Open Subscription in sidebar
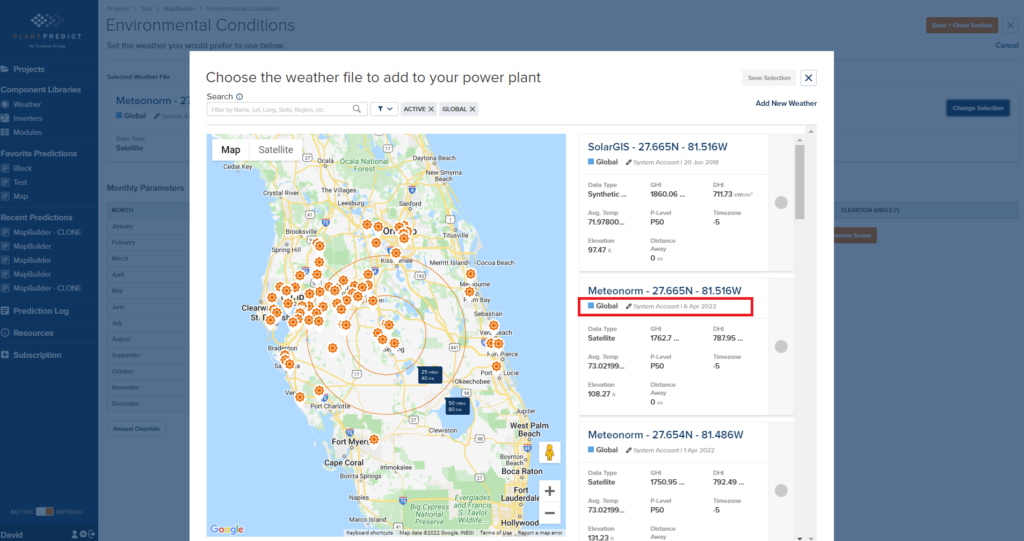Viewport: 1024px width, 541px height. pos(37,355)
